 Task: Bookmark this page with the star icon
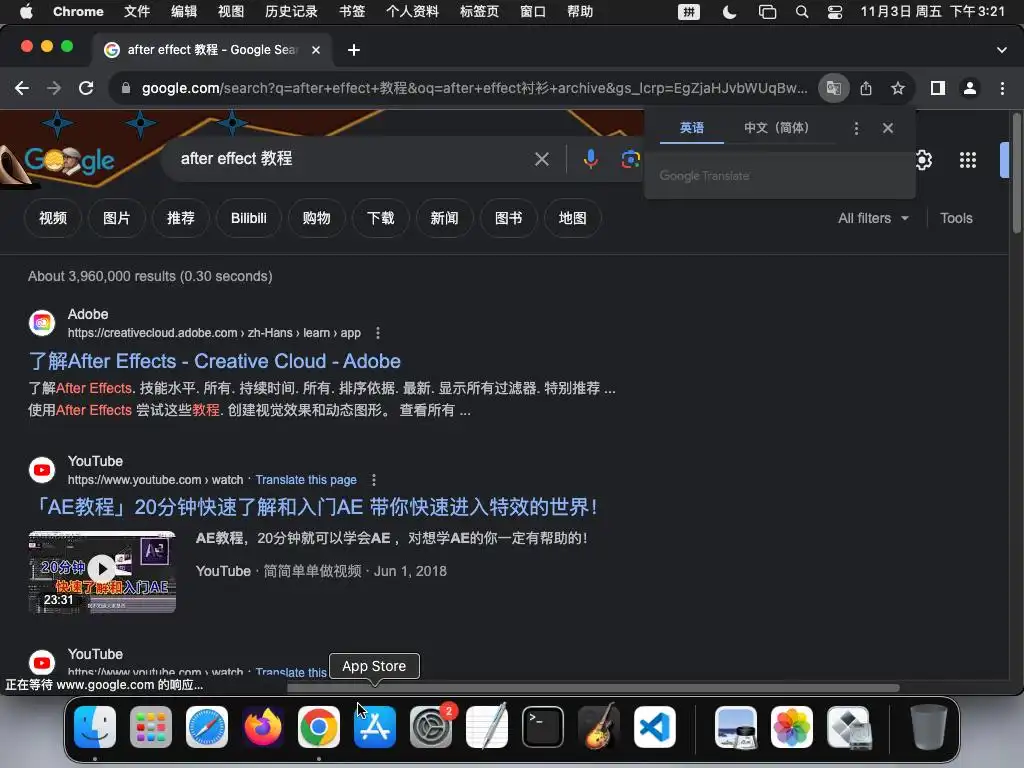coord(898,88)
